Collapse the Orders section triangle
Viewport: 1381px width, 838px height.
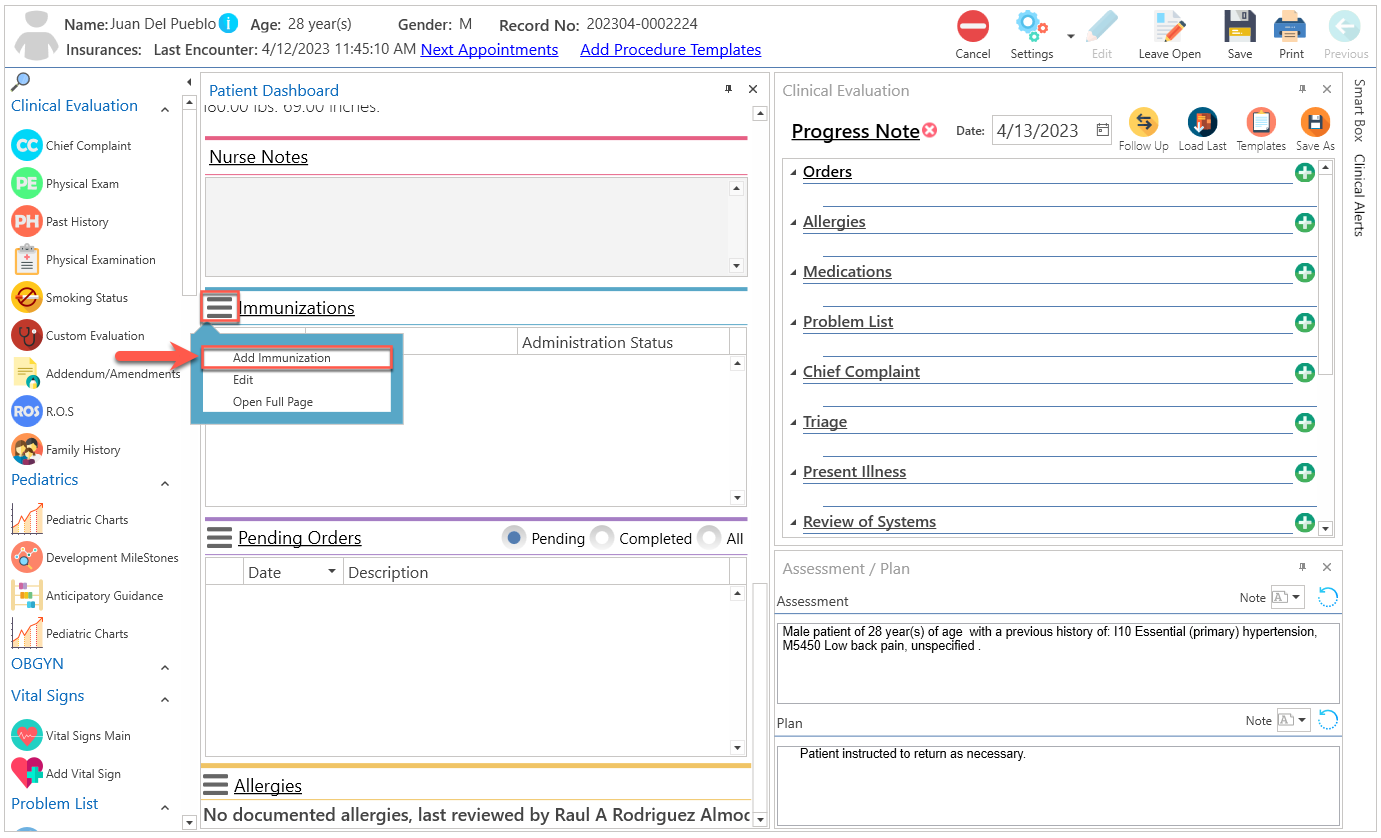tap(794, 173)
